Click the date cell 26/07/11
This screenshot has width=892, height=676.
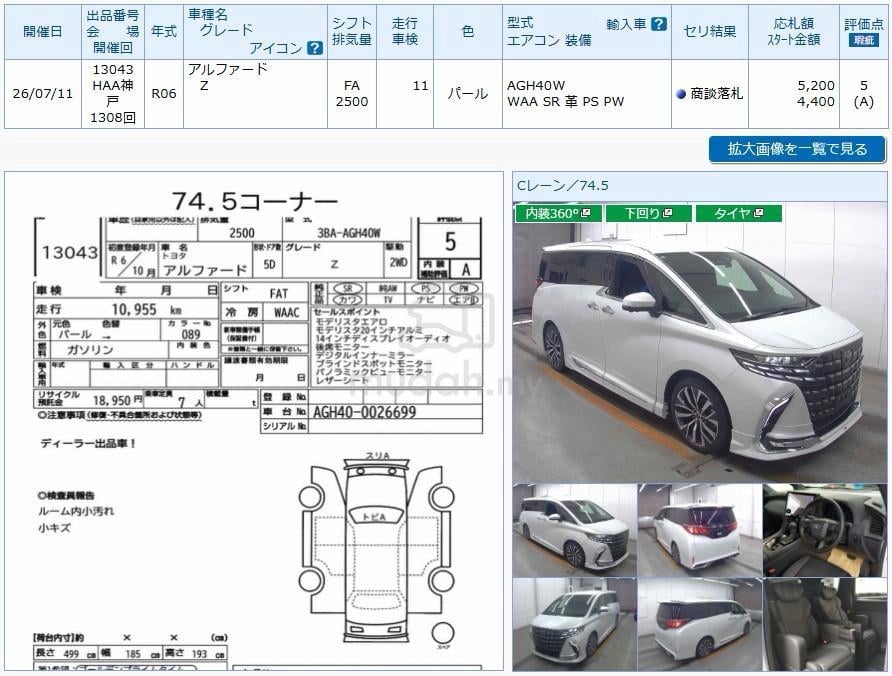pos(43,94)
